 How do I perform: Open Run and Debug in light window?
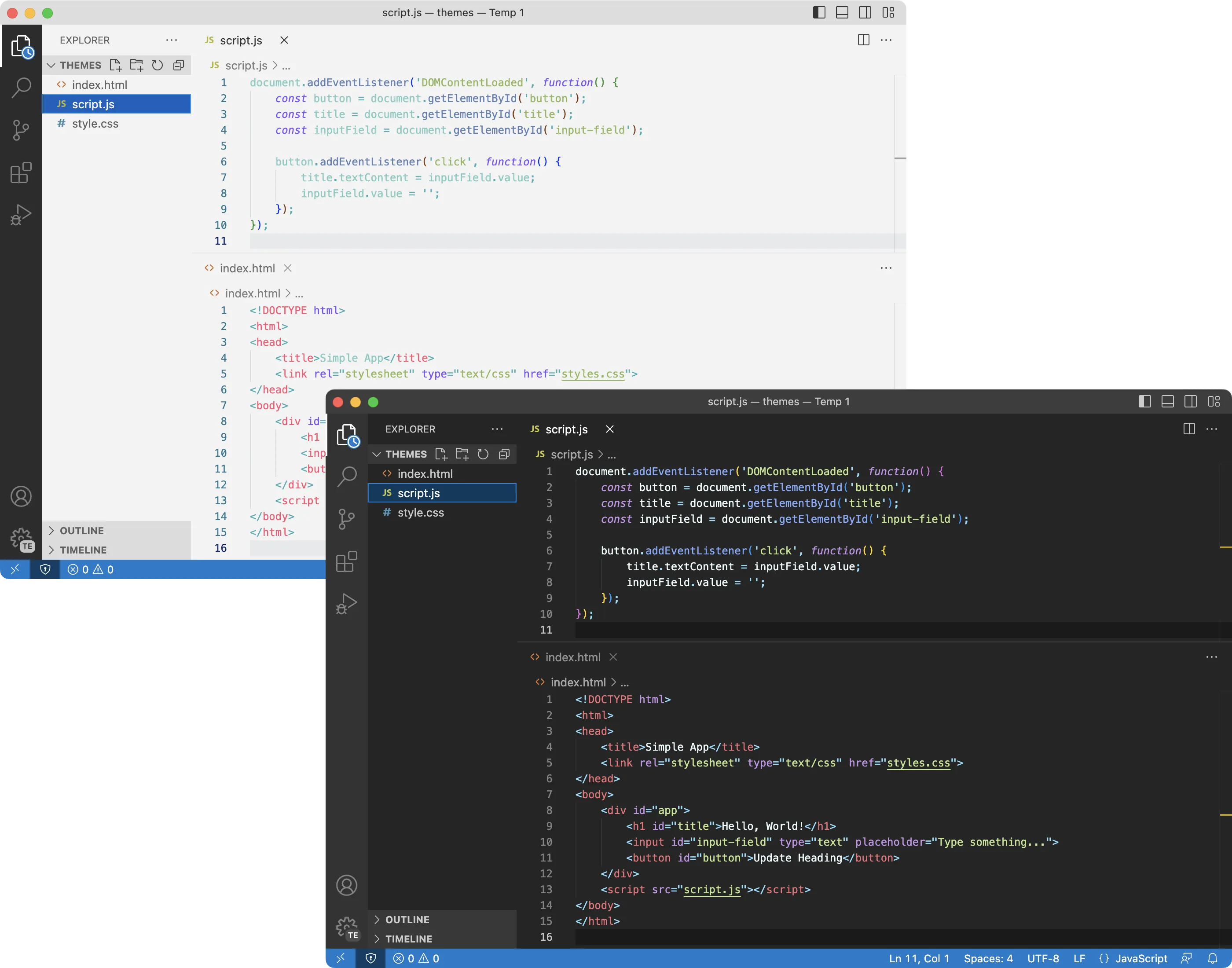pos(21,215)
